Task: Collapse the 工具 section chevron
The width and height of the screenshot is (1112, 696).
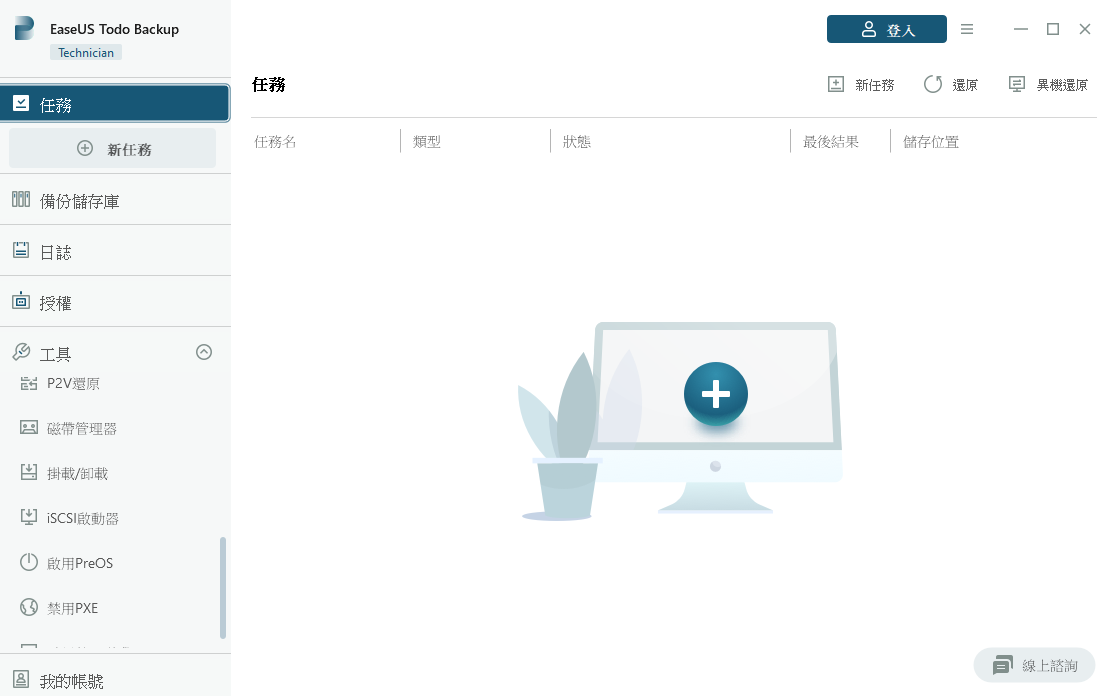Action: coord(204,352)
